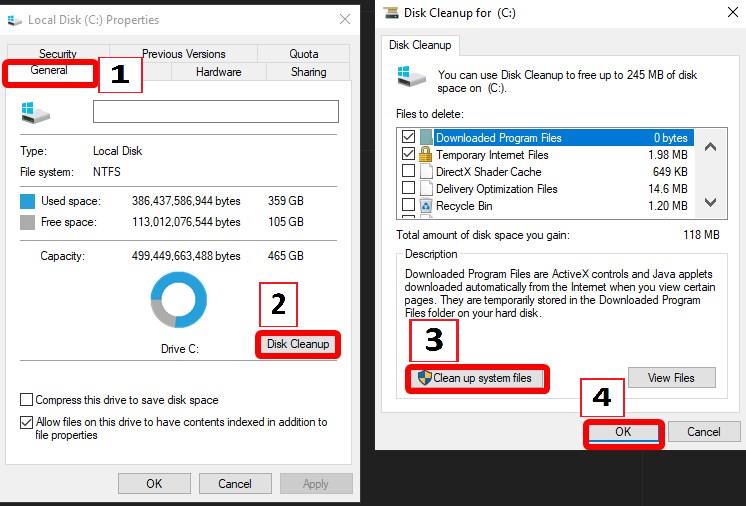Select the DirectX Shader Cache row text
The height and width of the screenshot is (506, 746).
pos(489,172)
